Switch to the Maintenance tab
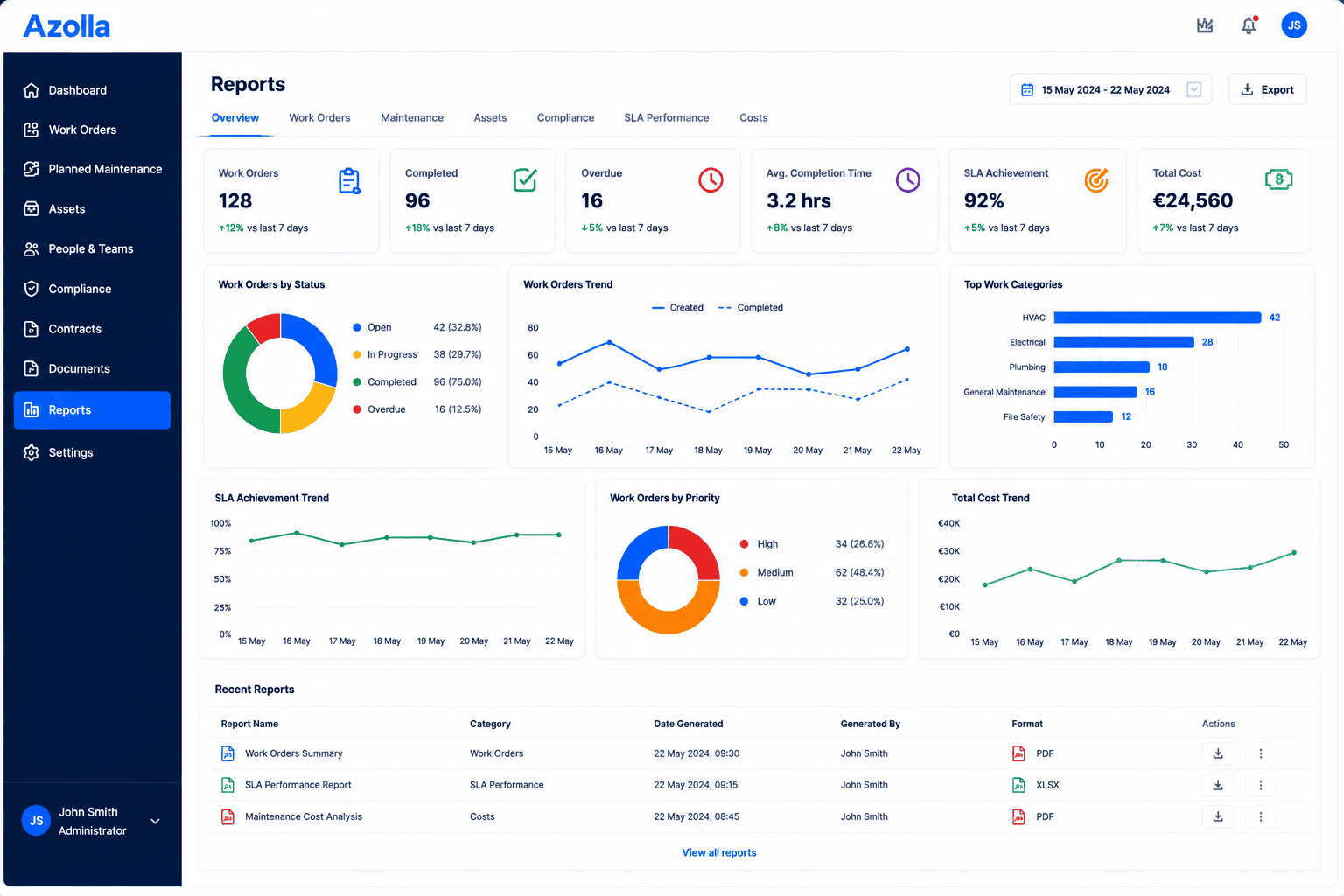Screen dimensions: 1344x896 click(412, 117)
